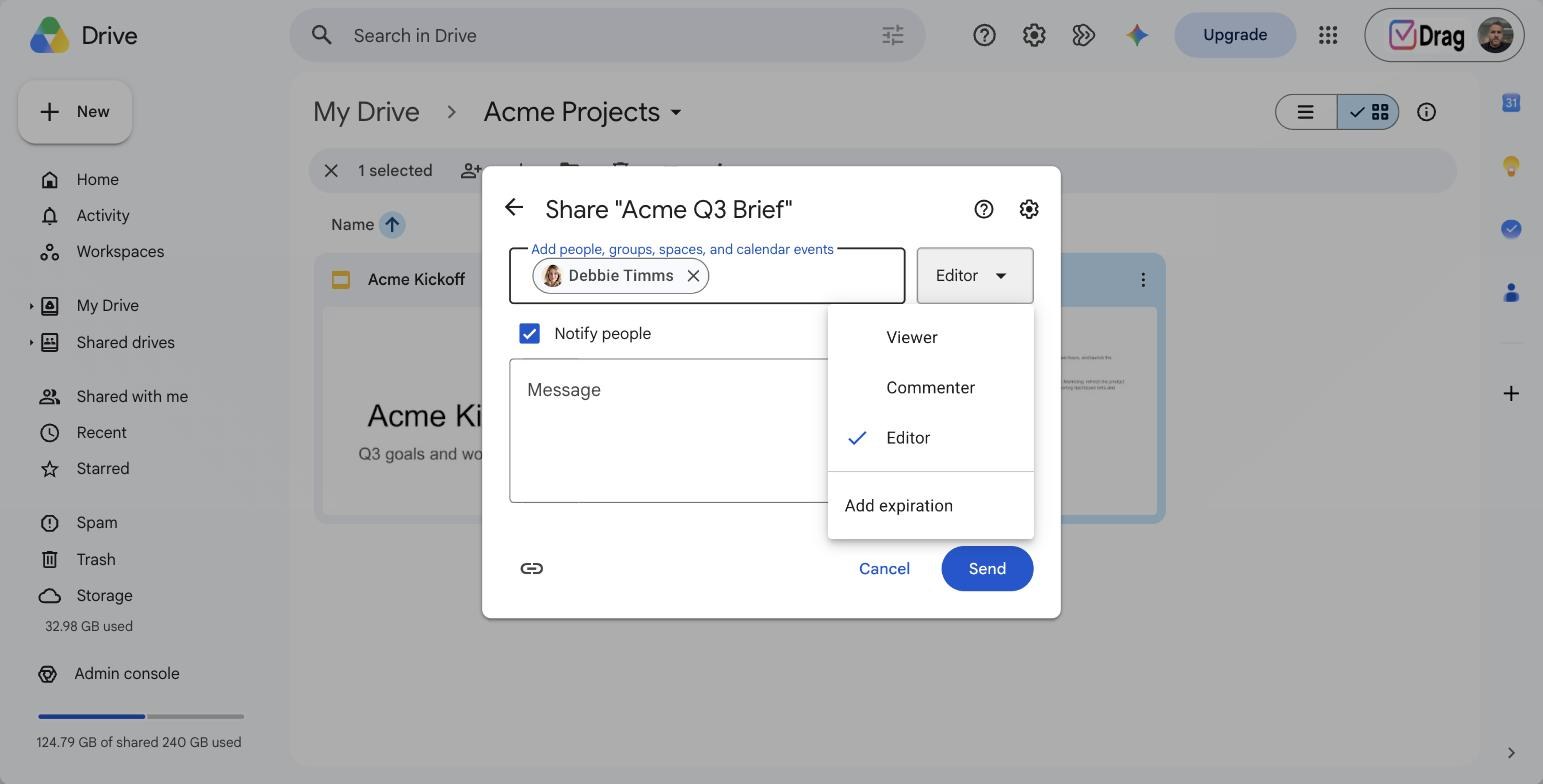
Task: Copy link using the chain icon
Action: click(x=532, y=568)
